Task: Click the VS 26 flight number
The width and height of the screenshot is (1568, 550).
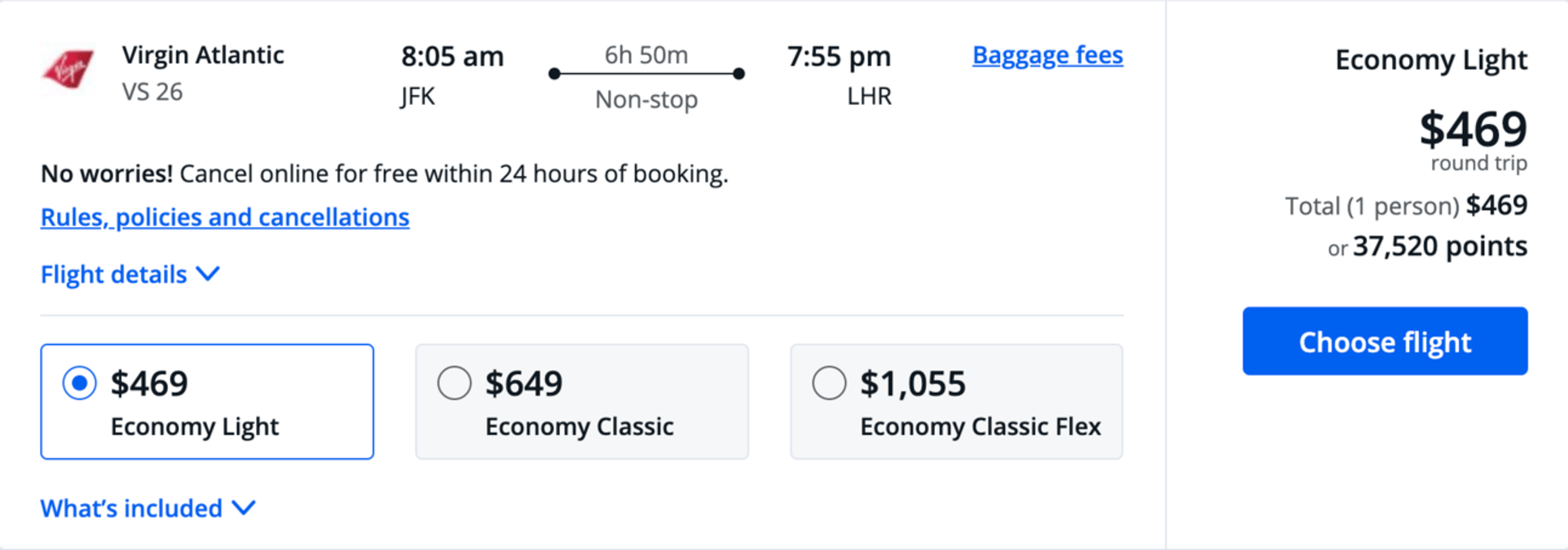Action: [x=152, y=92]
